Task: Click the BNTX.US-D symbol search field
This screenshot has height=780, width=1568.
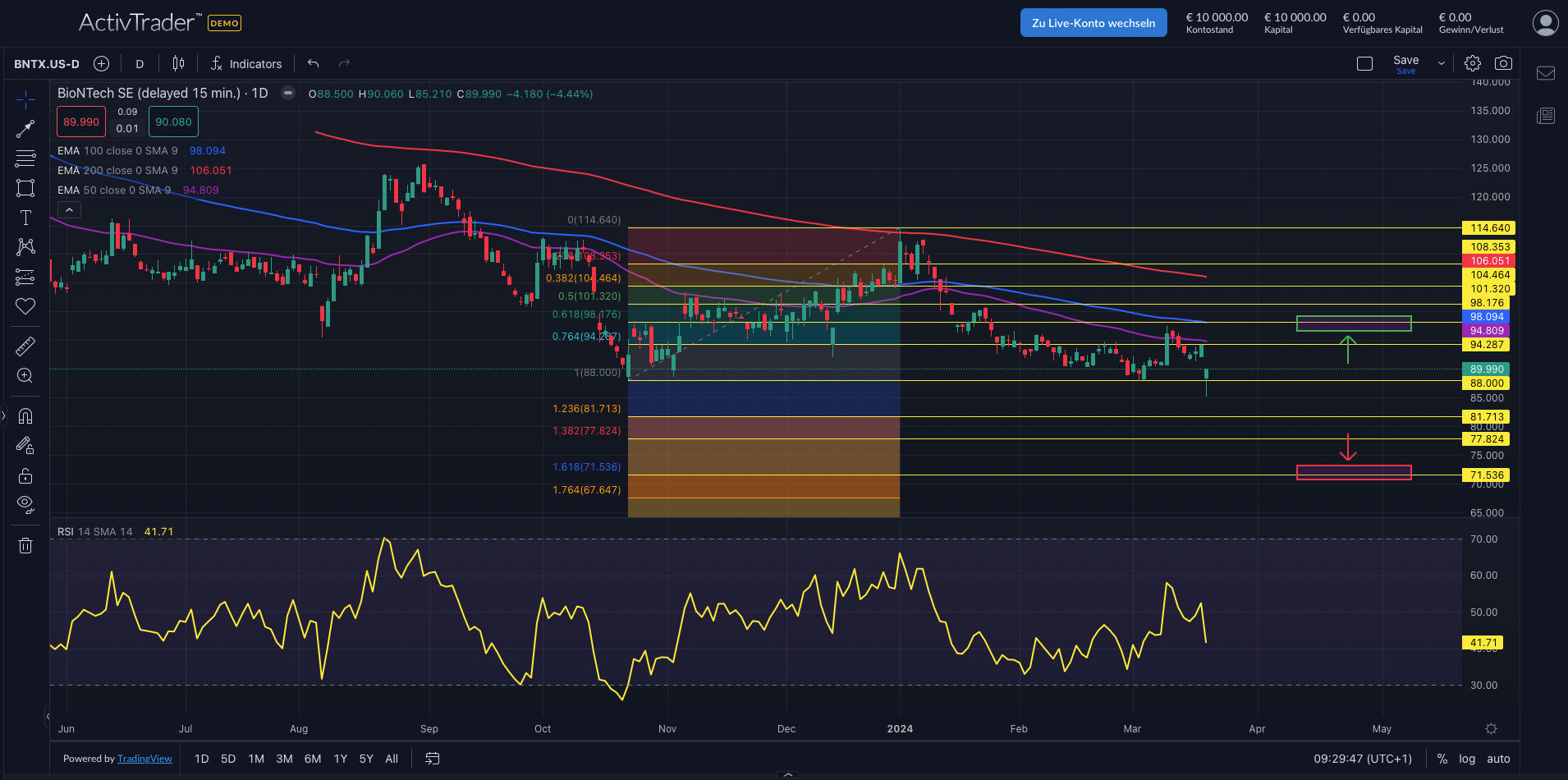Action: tap(47, 64)
